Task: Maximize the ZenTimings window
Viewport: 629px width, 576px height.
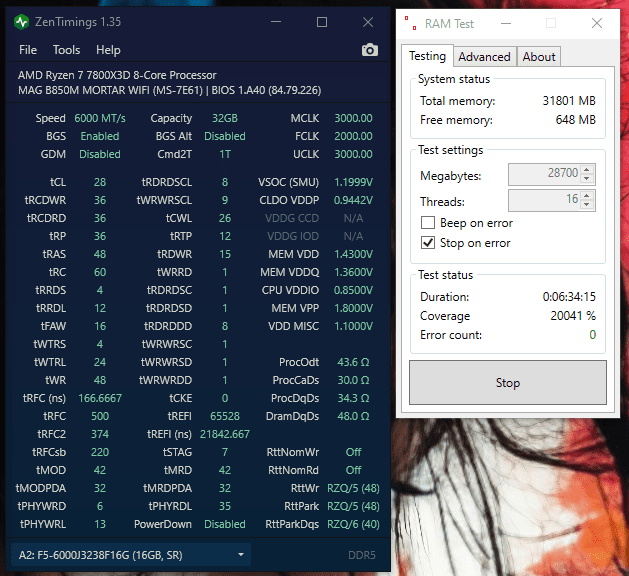Action: pyautogui.click(x=322, y=22)
